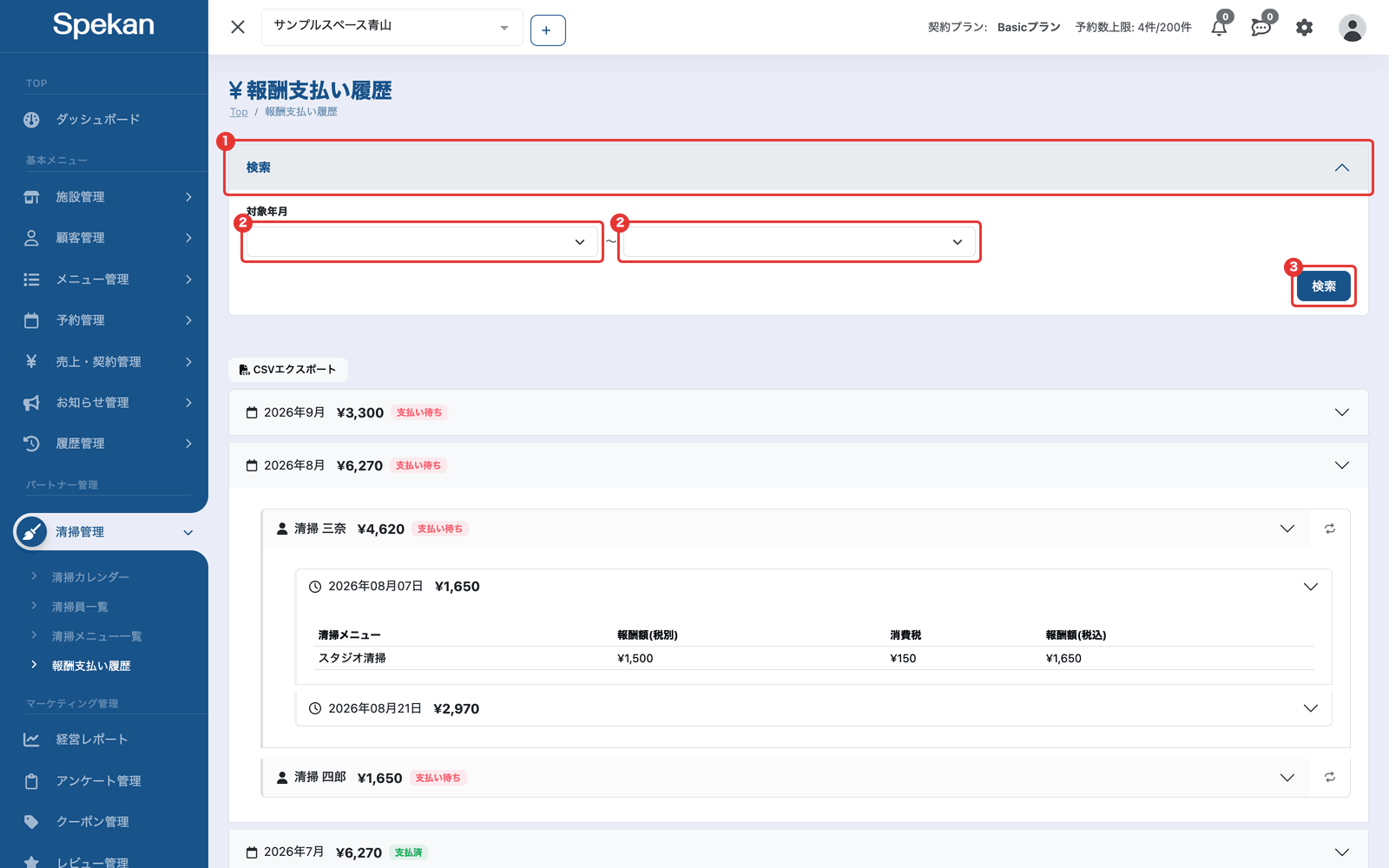
Task: Open 清掃員一覧 submenu item
Action: (x=80, y=607)
